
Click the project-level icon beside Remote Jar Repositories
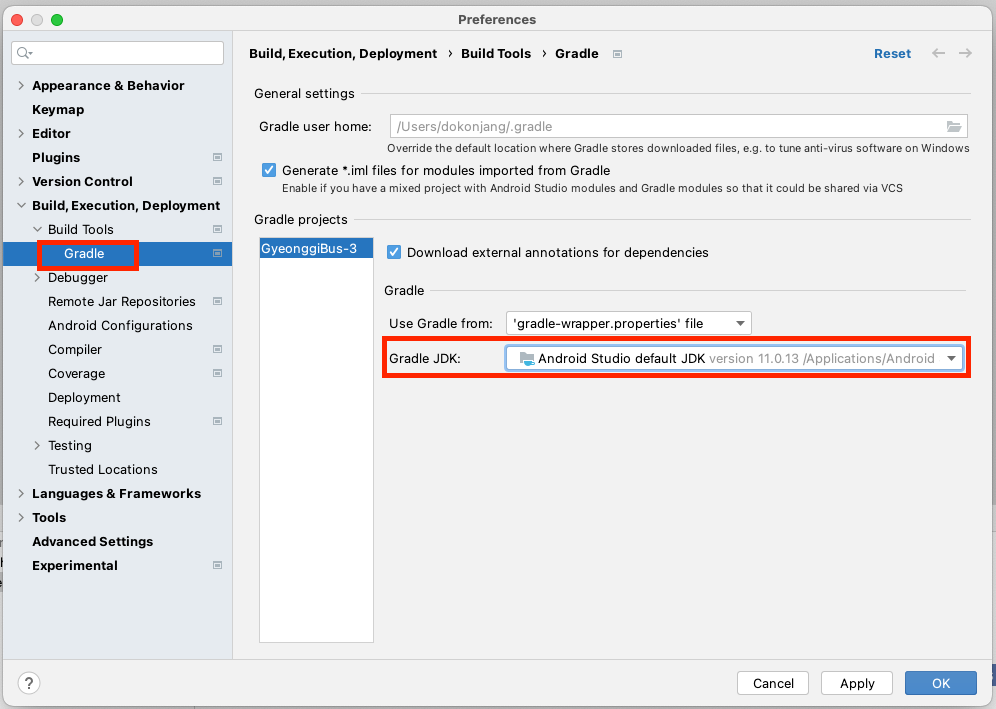pos(217,301)
